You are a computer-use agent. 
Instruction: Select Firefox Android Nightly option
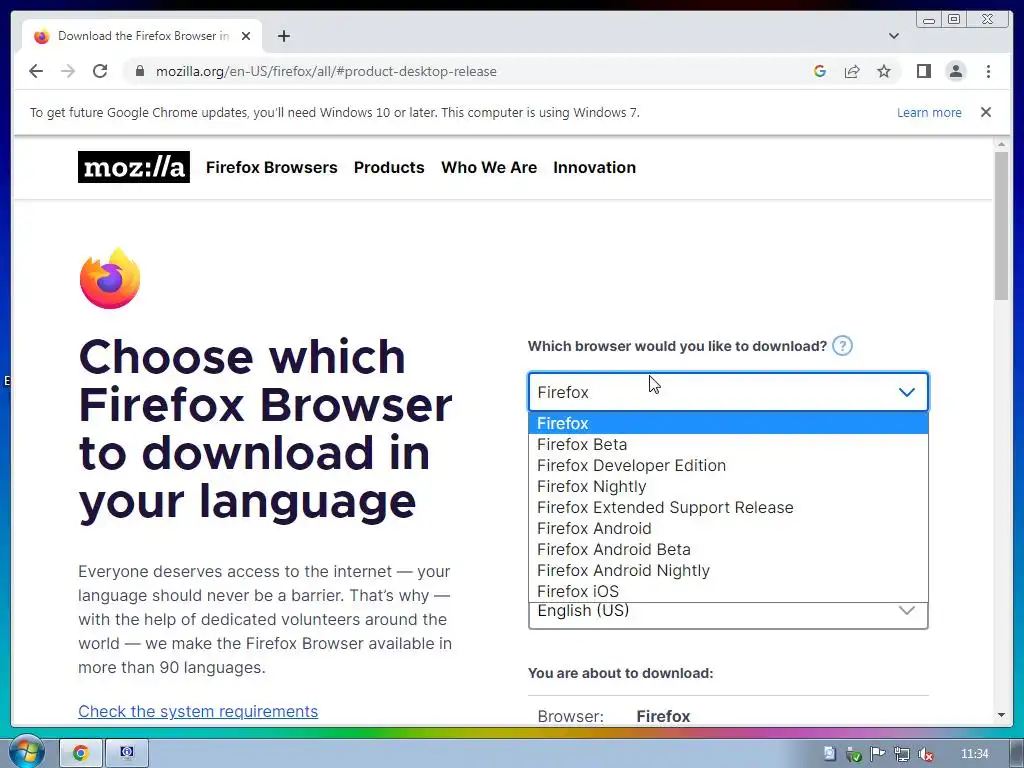[728, 569]
